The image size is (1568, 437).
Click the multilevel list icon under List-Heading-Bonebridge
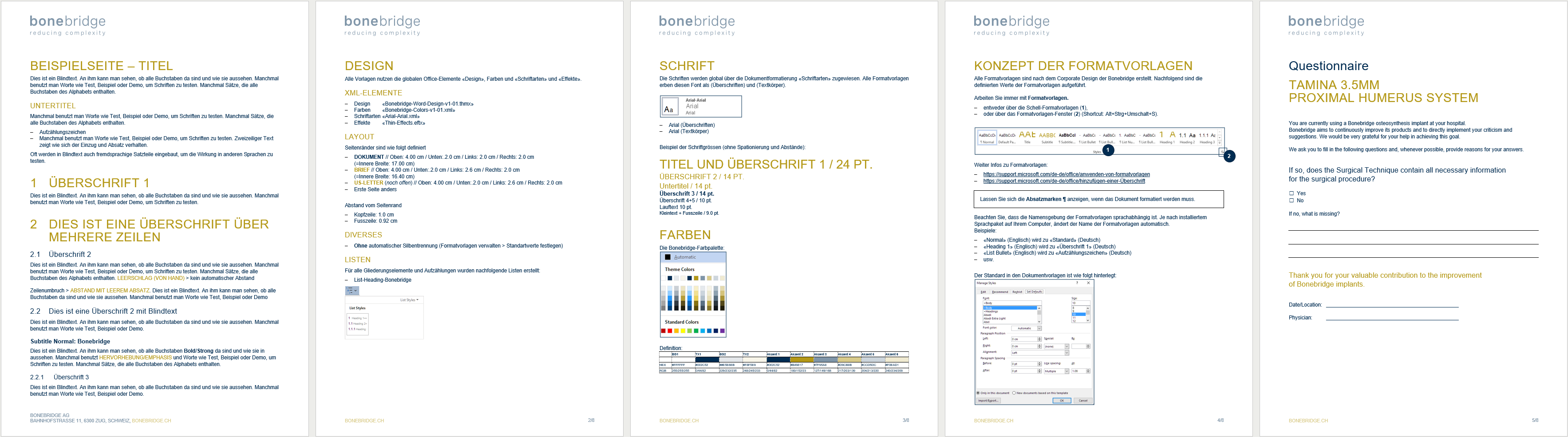[x=352, y=291]
